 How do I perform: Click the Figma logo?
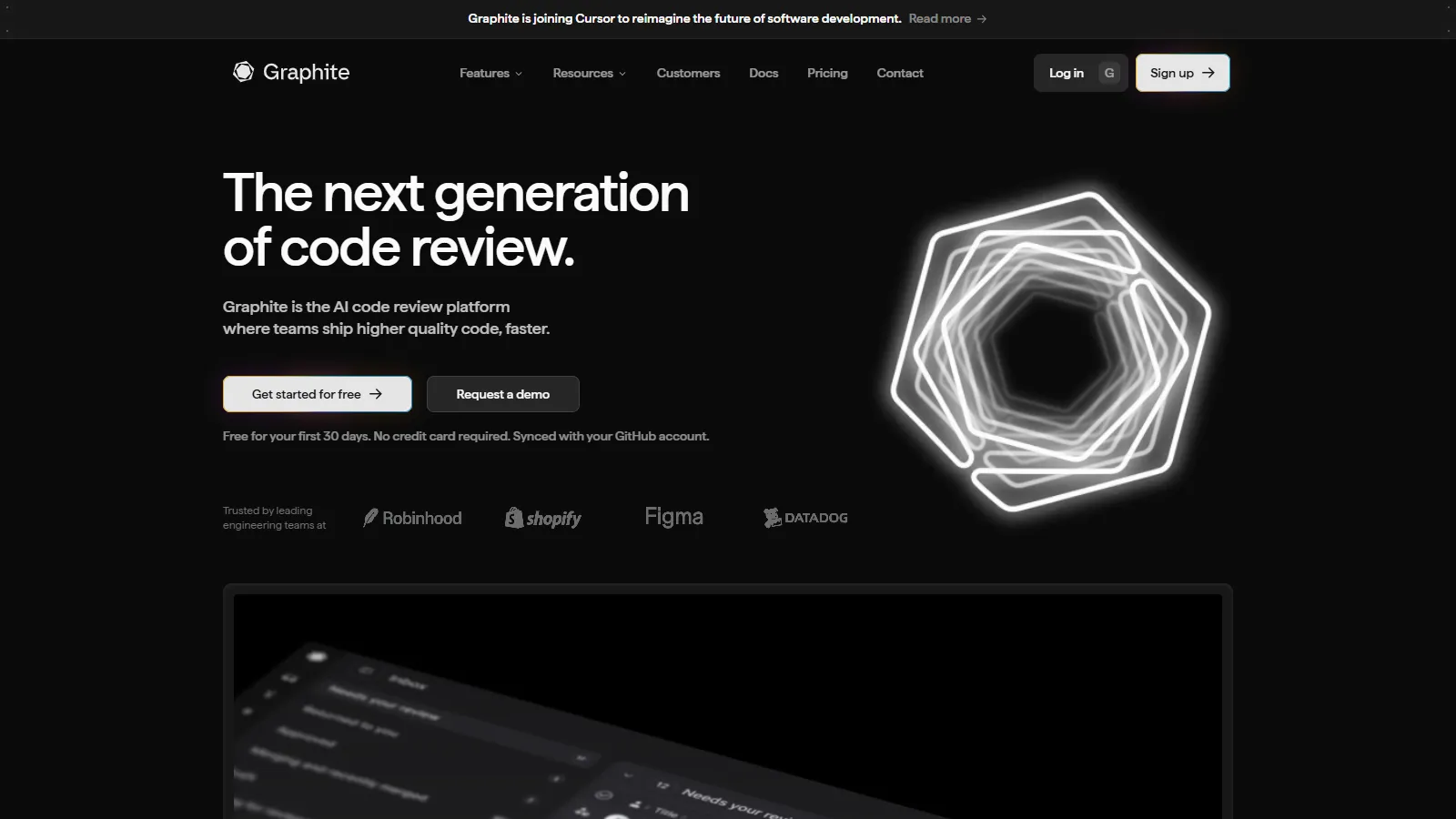(x=673, y=517)
